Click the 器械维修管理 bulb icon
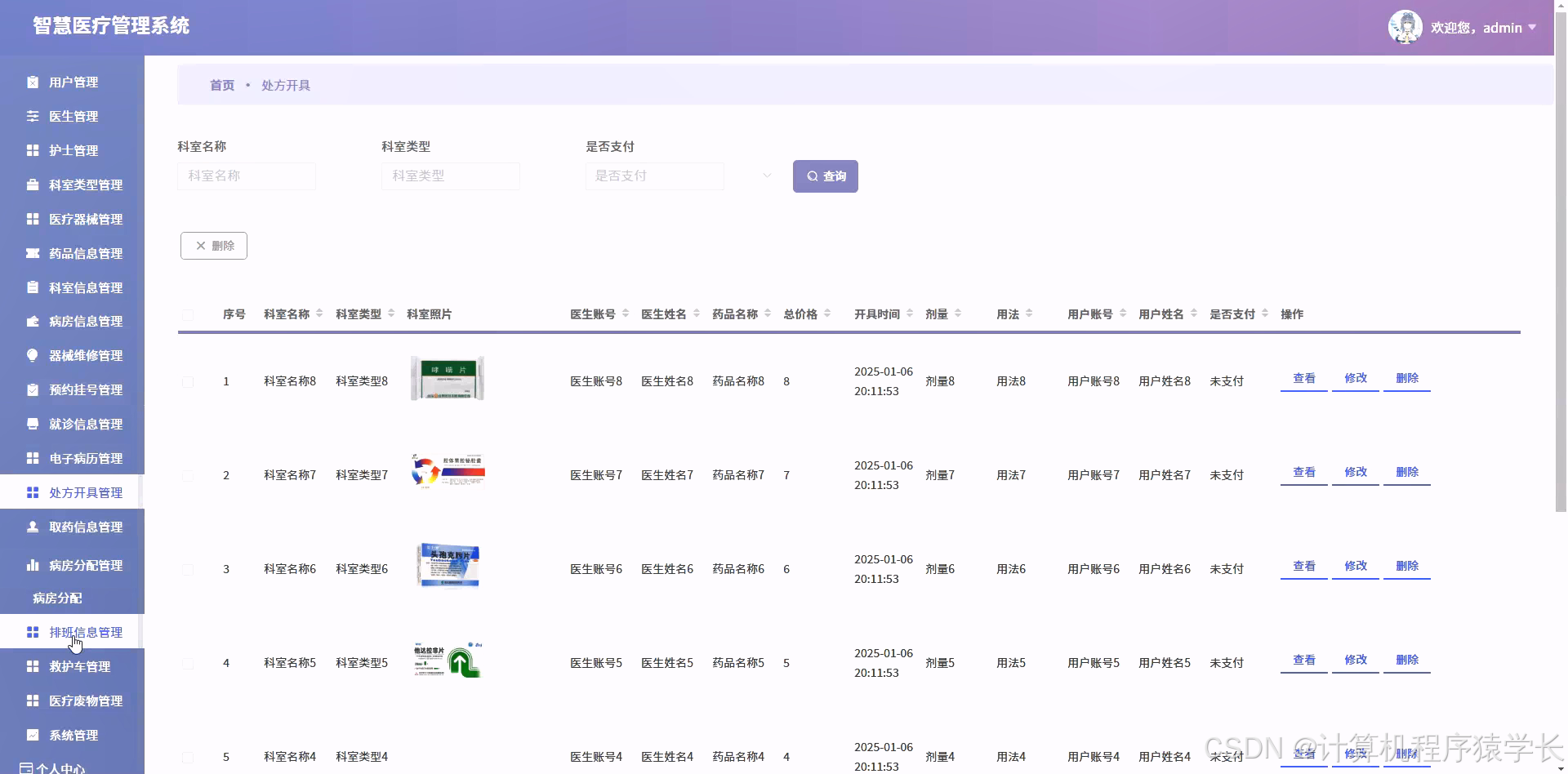This screenshot has height=774, width=1568. (33, 355)
